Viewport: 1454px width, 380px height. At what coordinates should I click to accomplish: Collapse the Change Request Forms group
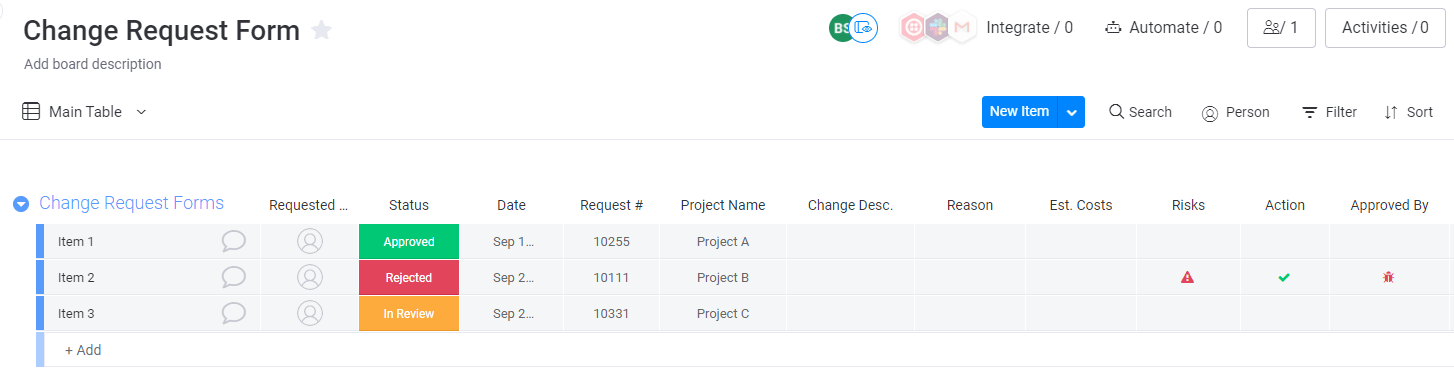point(21,204)
